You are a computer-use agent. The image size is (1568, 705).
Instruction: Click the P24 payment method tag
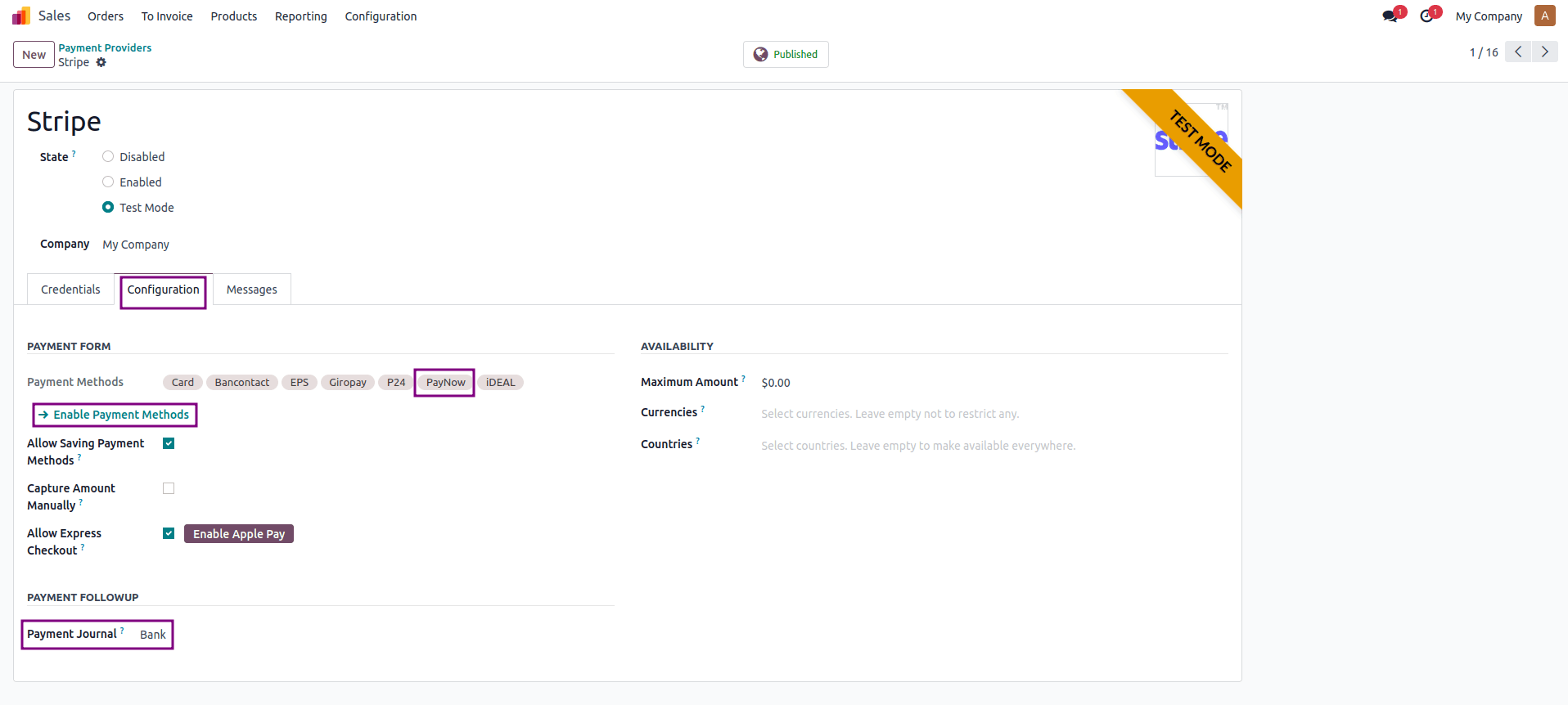point(396,382)
